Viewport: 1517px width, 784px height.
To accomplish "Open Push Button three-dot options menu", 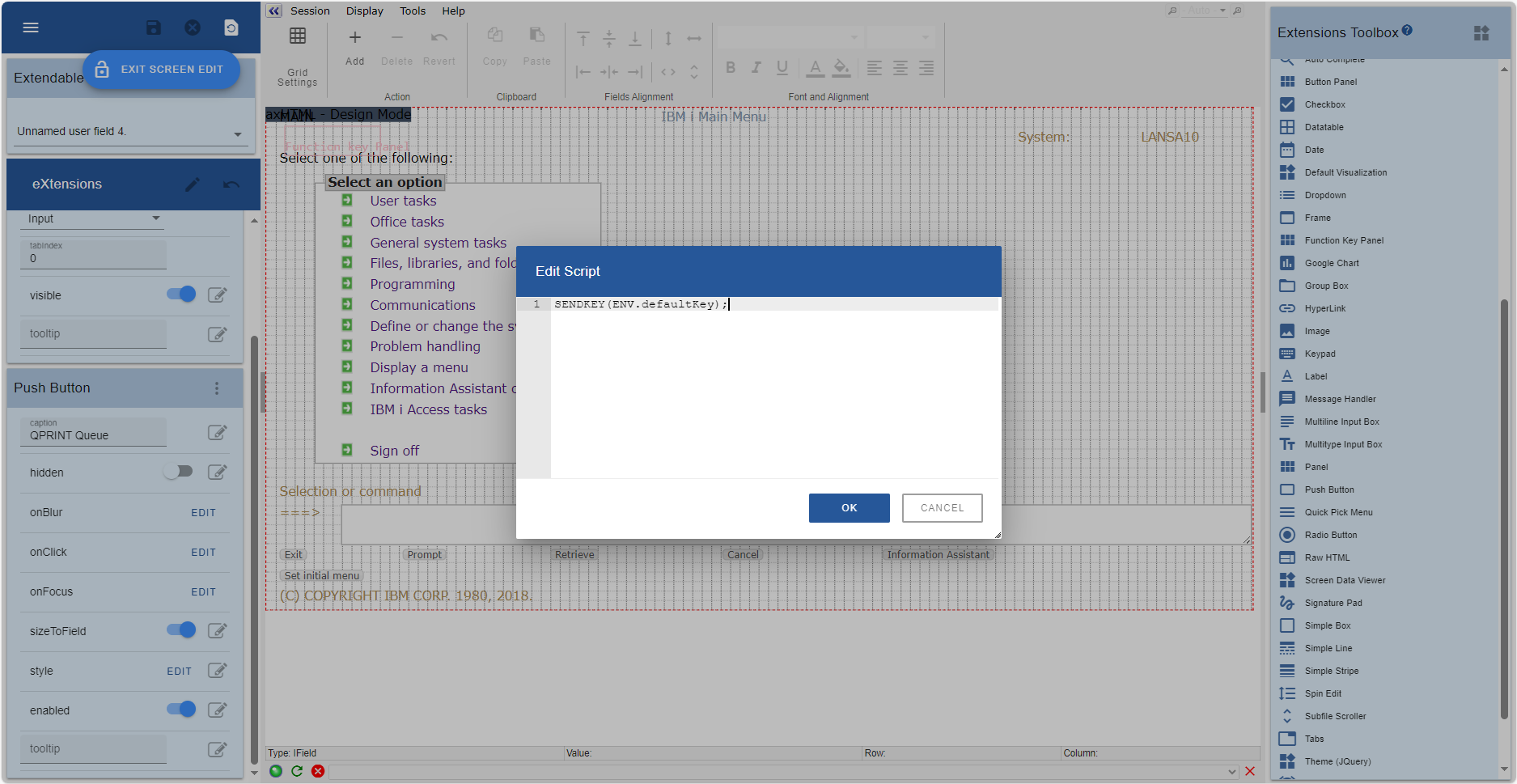I will (x=217, y=388).
